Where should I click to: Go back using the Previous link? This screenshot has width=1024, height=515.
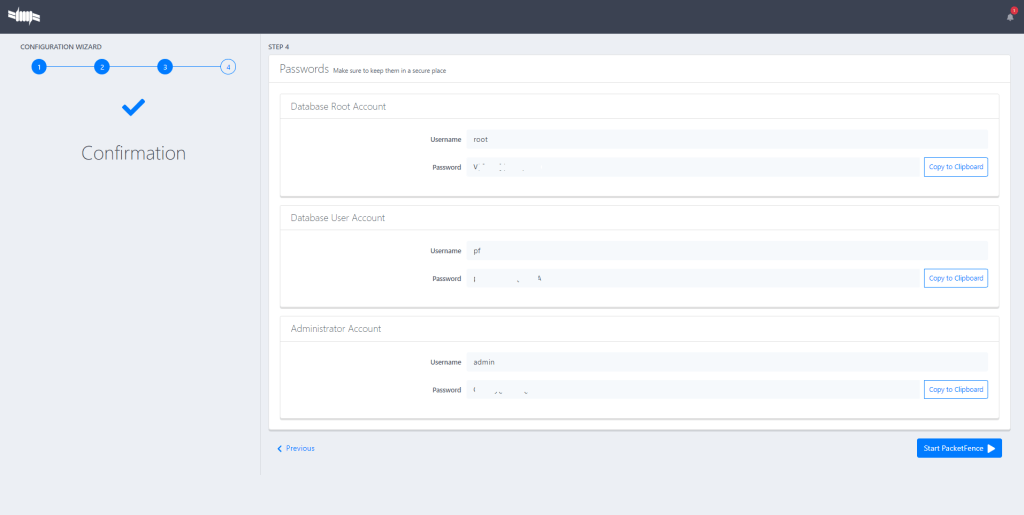(296, 448)
